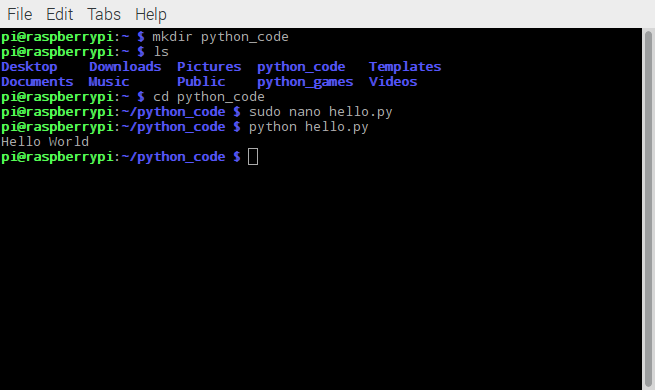Click the Desktop directory name
Screen dimensions: 655x390
pyautogui.click(x=29, y=67)
